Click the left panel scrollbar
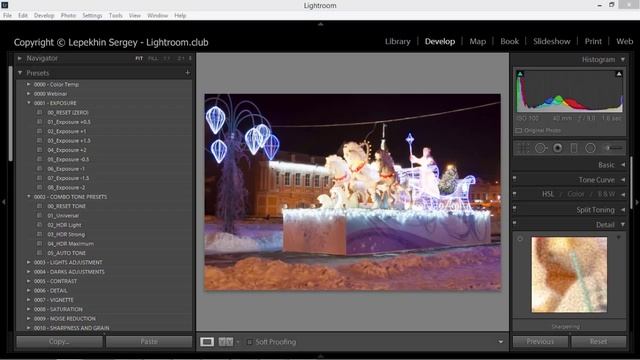 (x=11, y=113)
